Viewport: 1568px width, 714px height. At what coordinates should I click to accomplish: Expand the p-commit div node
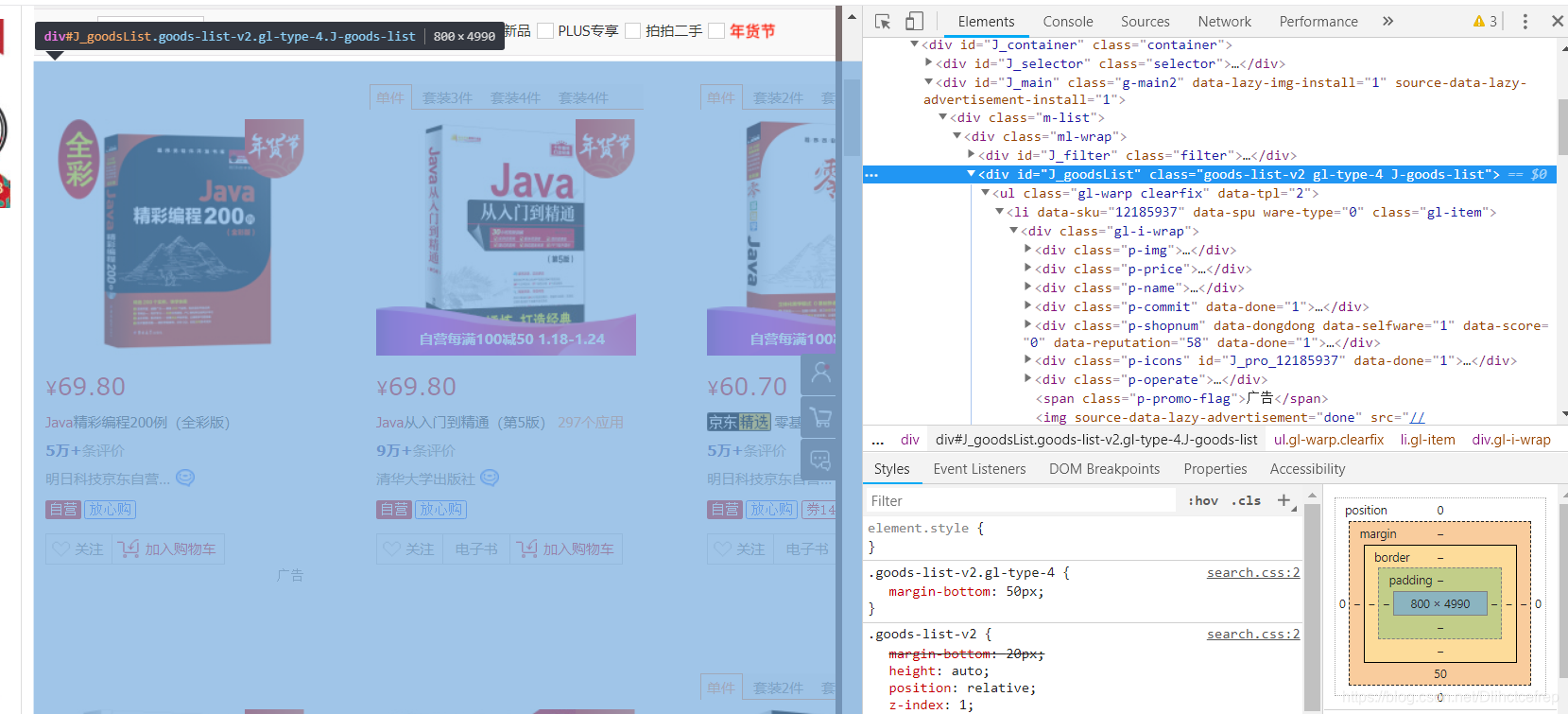pos(1027,306)
